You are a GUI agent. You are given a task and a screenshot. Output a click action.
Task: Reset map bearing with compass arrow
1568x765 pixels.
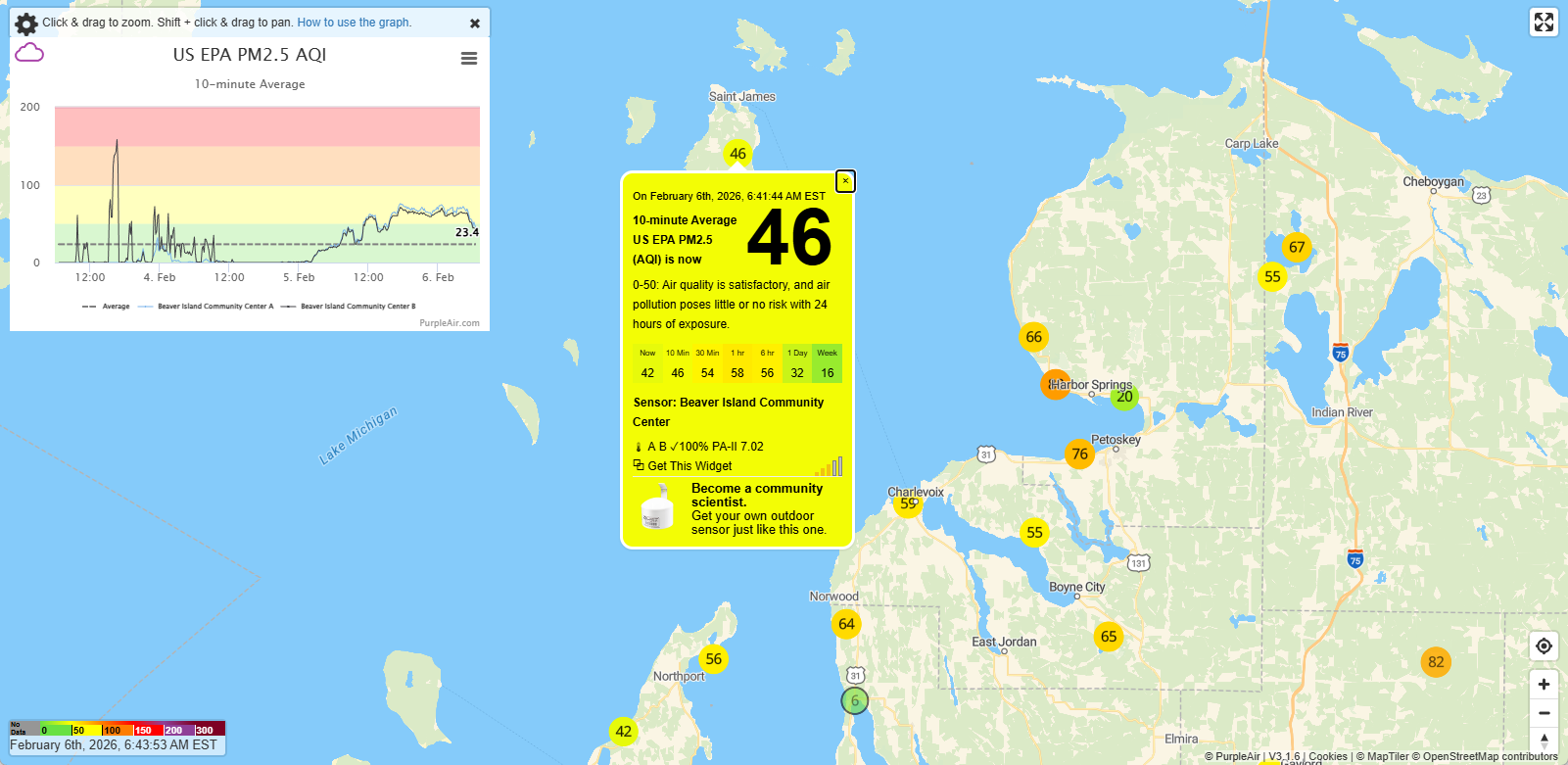[x=1544, y=741]
